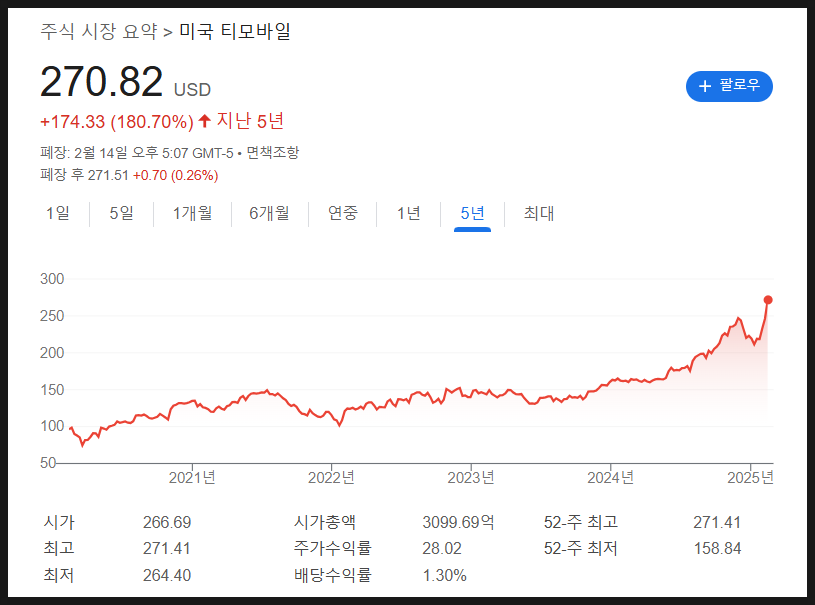Click the 2024년 axis label

610,478
